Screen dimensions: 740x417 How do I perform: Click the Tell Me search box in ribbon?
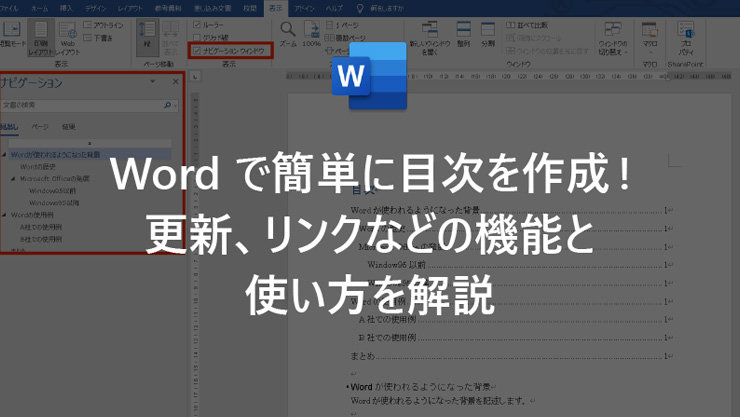[387, 8]
